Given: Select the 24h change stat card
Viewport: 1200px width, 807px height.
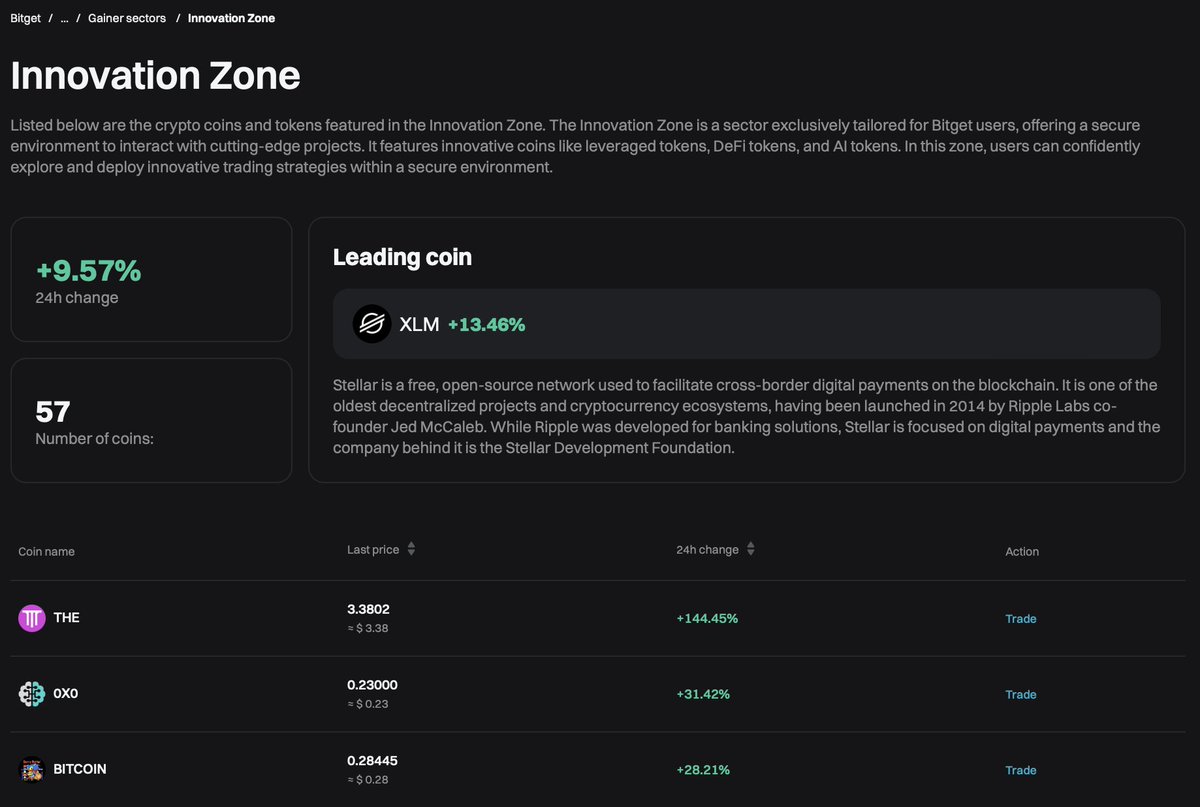Looking at the screenshot, I should 151,279.
